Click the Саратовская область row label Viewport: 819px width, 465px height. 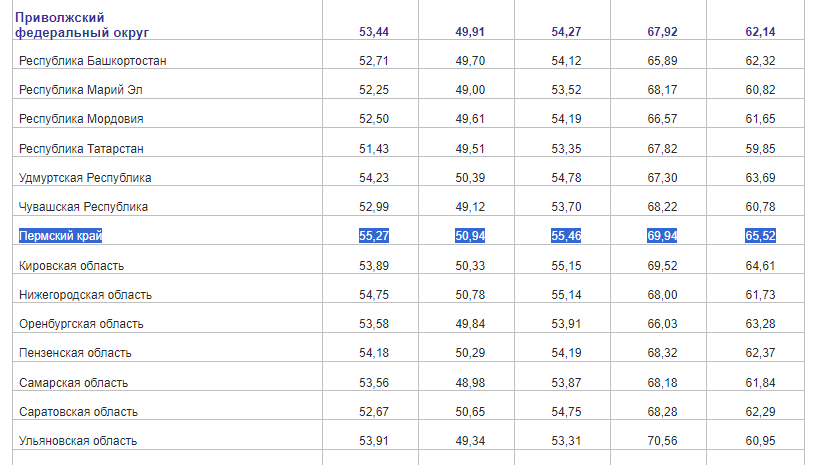pos(78,412)
